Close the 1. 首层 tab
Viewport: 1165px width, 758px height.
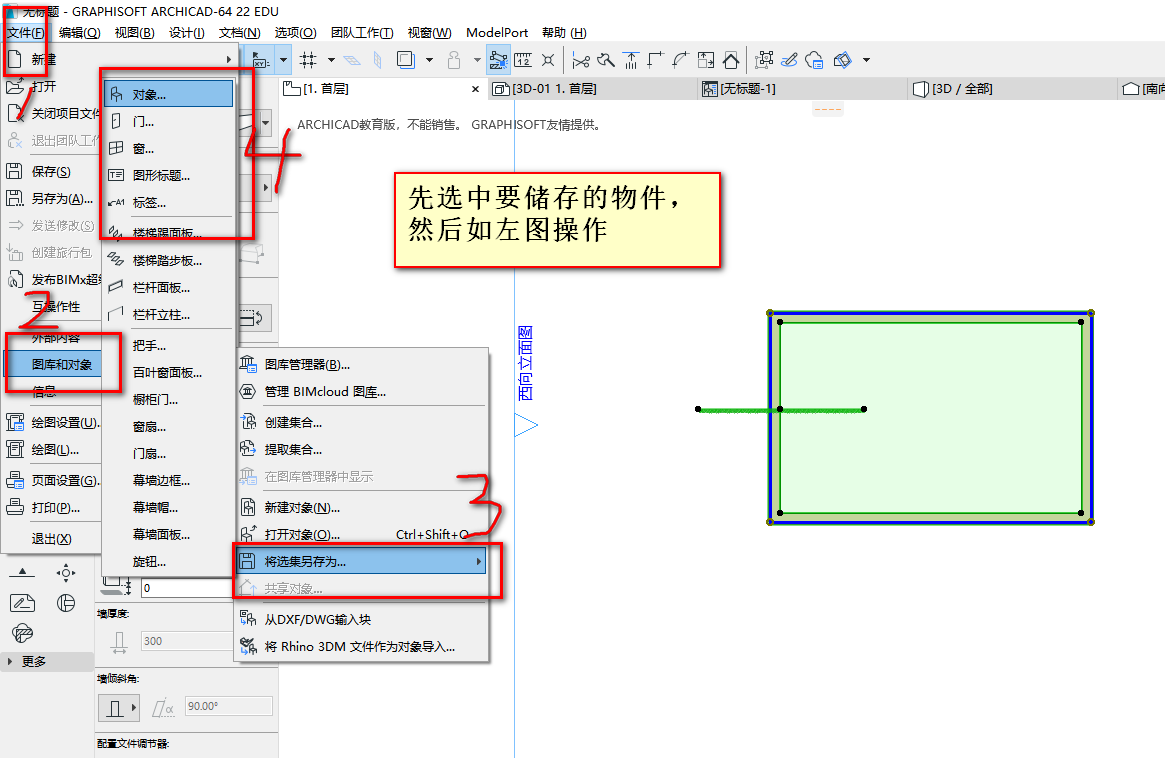476,89
